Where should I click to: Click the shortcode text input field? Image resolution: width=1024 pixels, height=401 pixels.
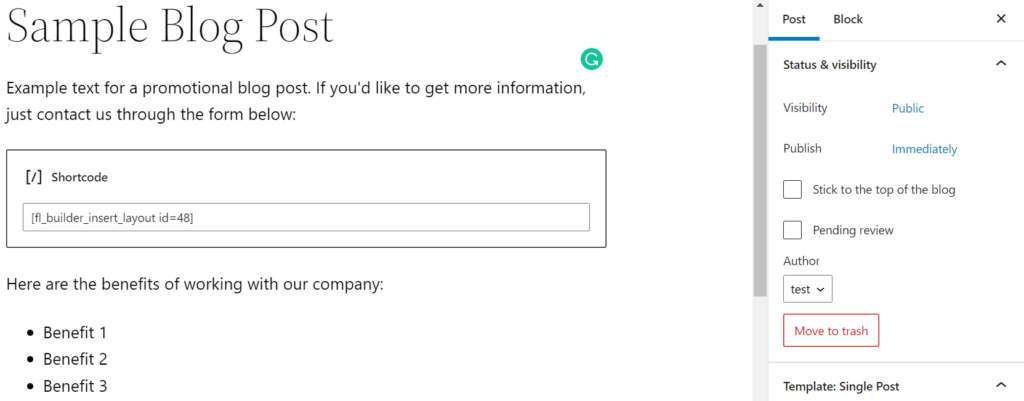pyautogui.click(x=306, y=217)
